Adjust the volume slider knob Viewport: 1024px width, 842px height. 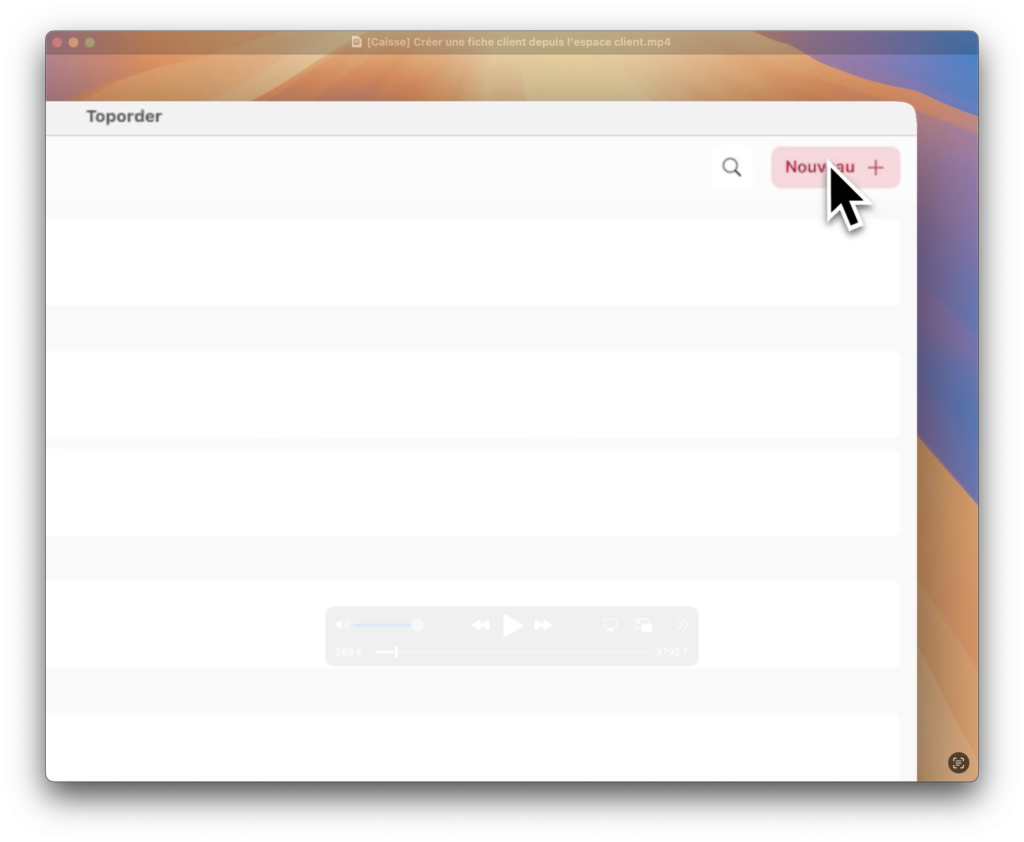coord(418,625)
